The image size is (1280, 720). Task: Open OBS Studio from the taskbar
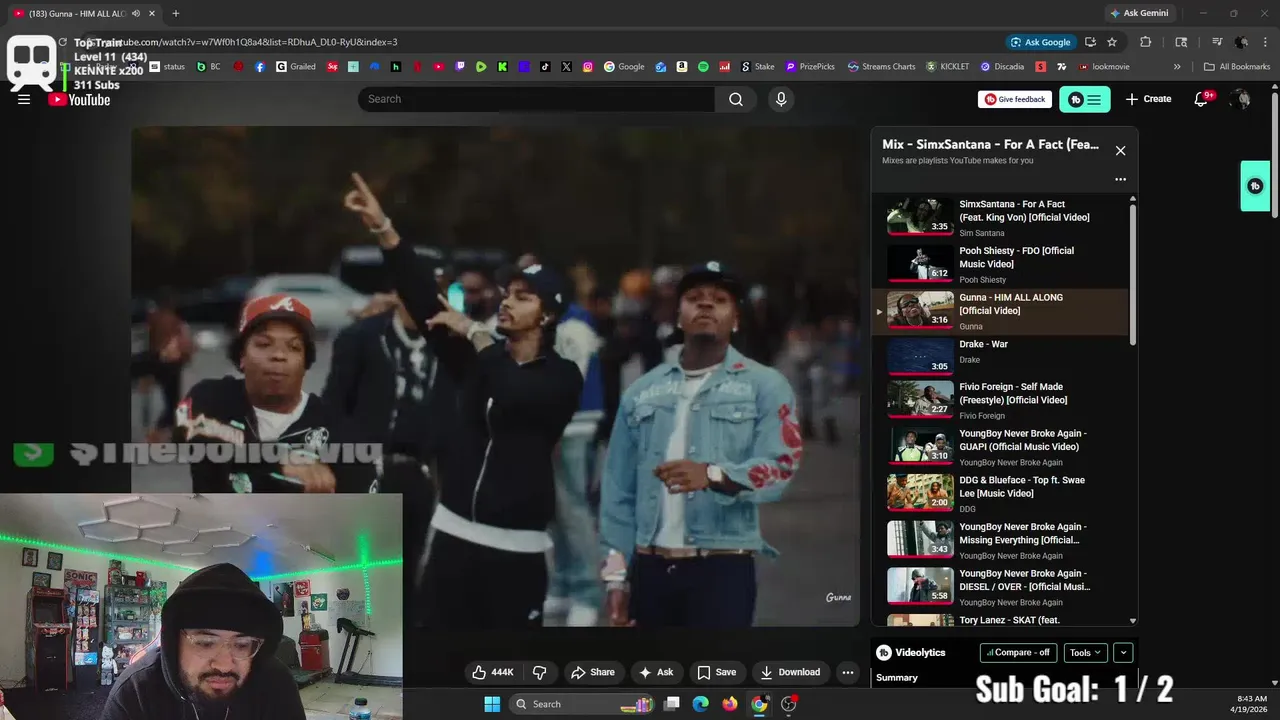(789, 704)
